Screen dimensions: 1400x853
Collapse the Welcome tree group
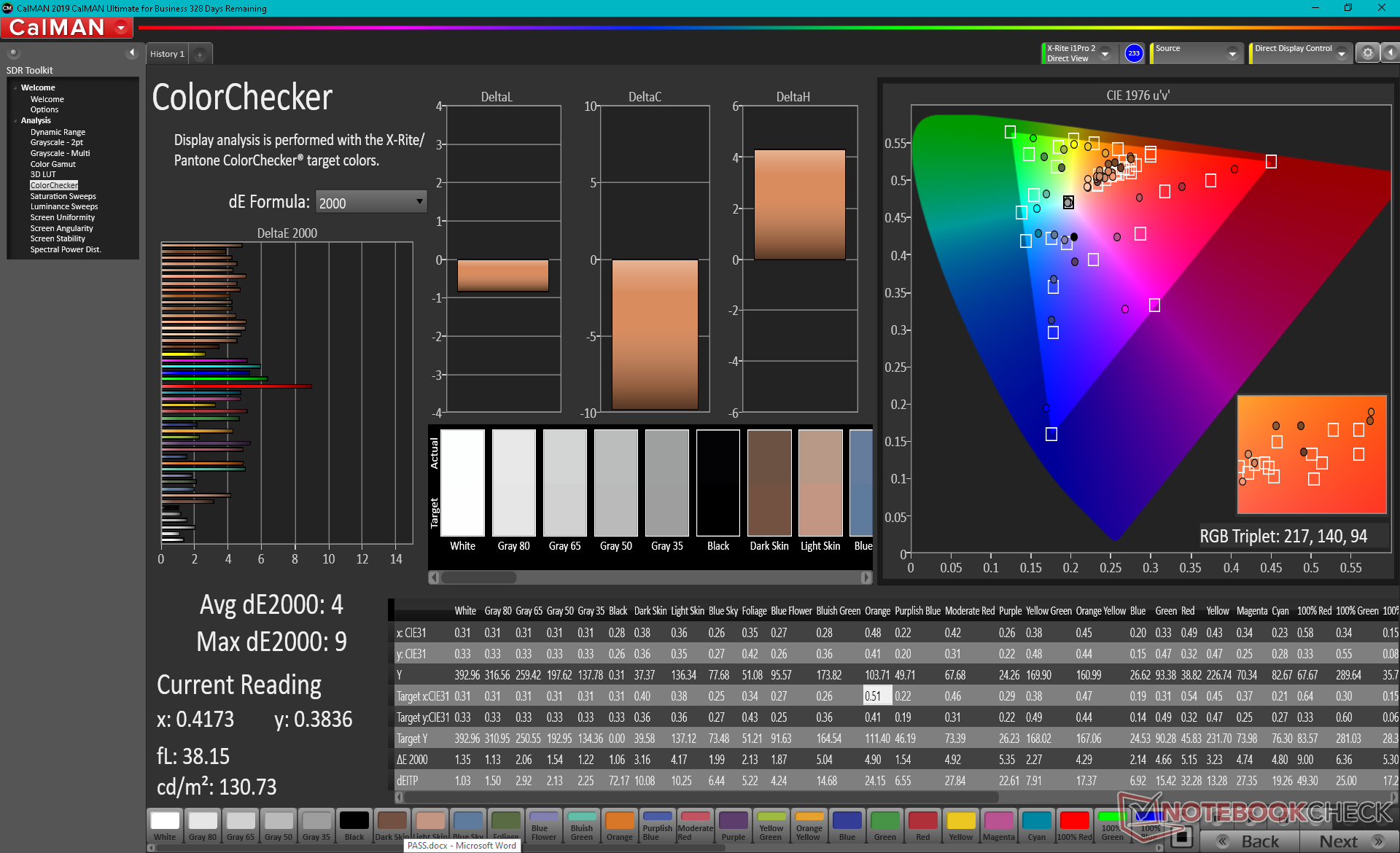(x=15, y=87)
